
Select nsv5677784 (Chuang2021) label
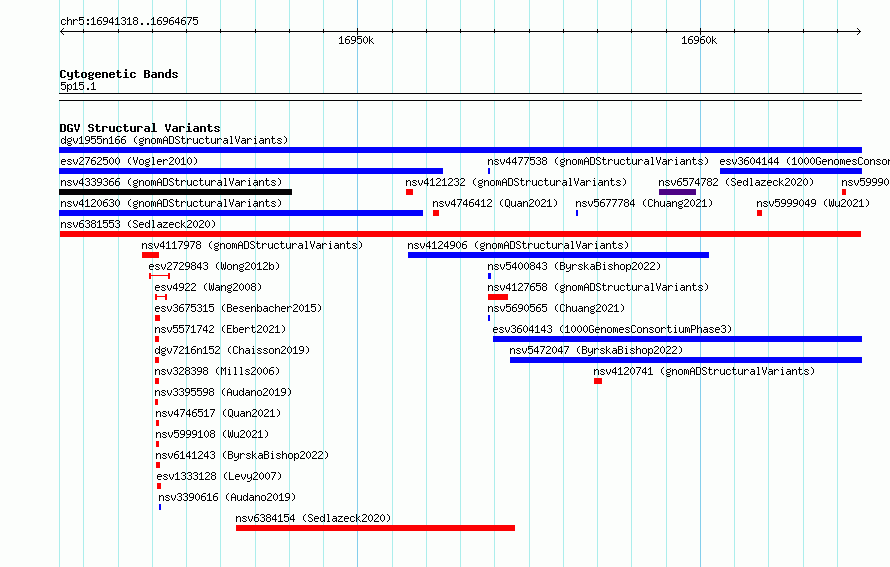pyautogui.click(x=644, y=203)
